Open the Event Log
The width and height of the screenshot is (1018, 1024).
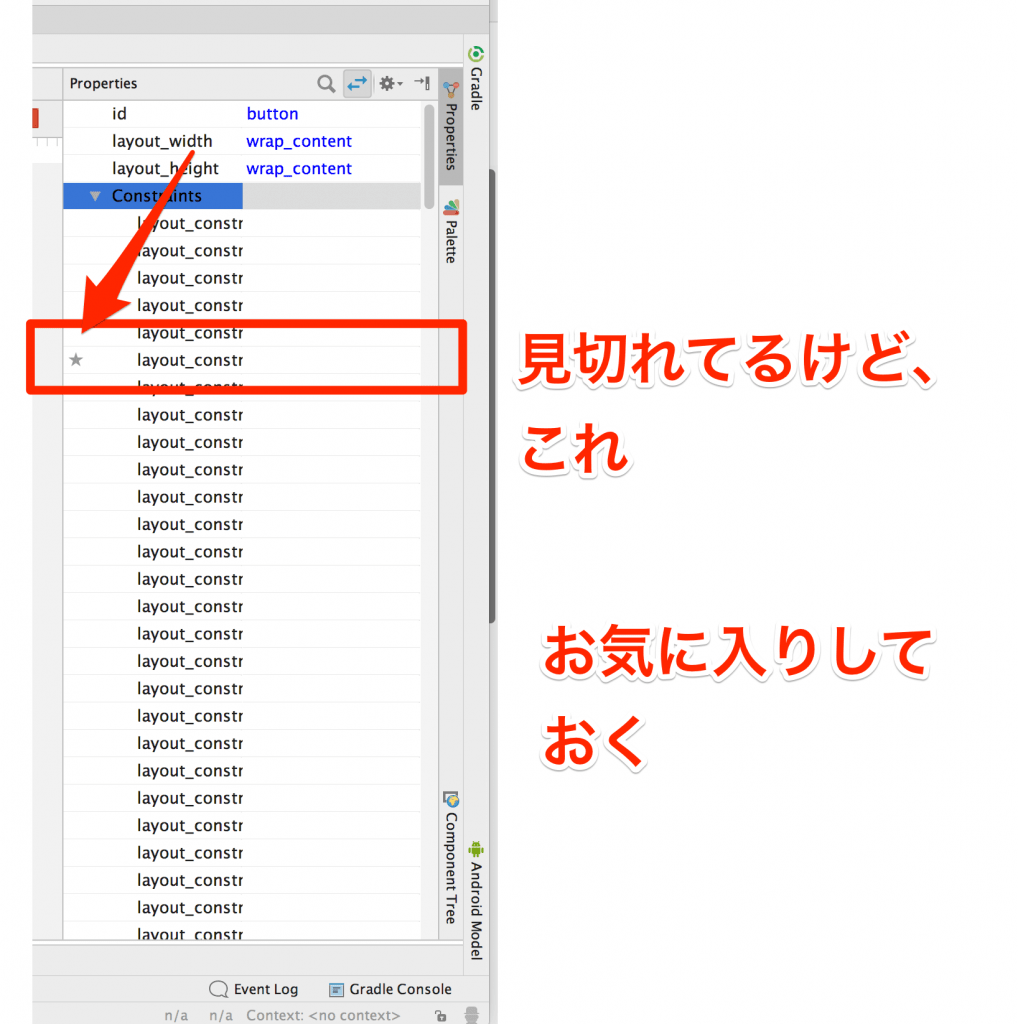253,989
